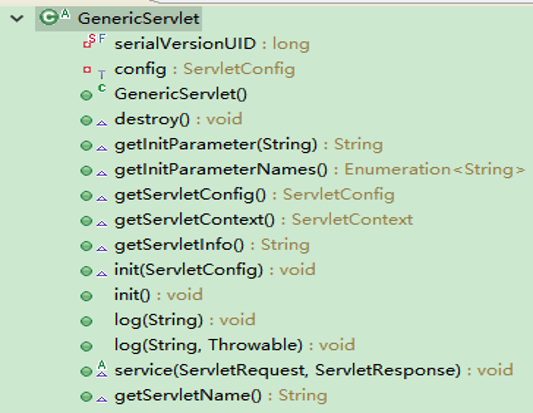533x413 pixels.
Task: Click the GenericServlet abstract class icon
Action: tap(54, 17)
